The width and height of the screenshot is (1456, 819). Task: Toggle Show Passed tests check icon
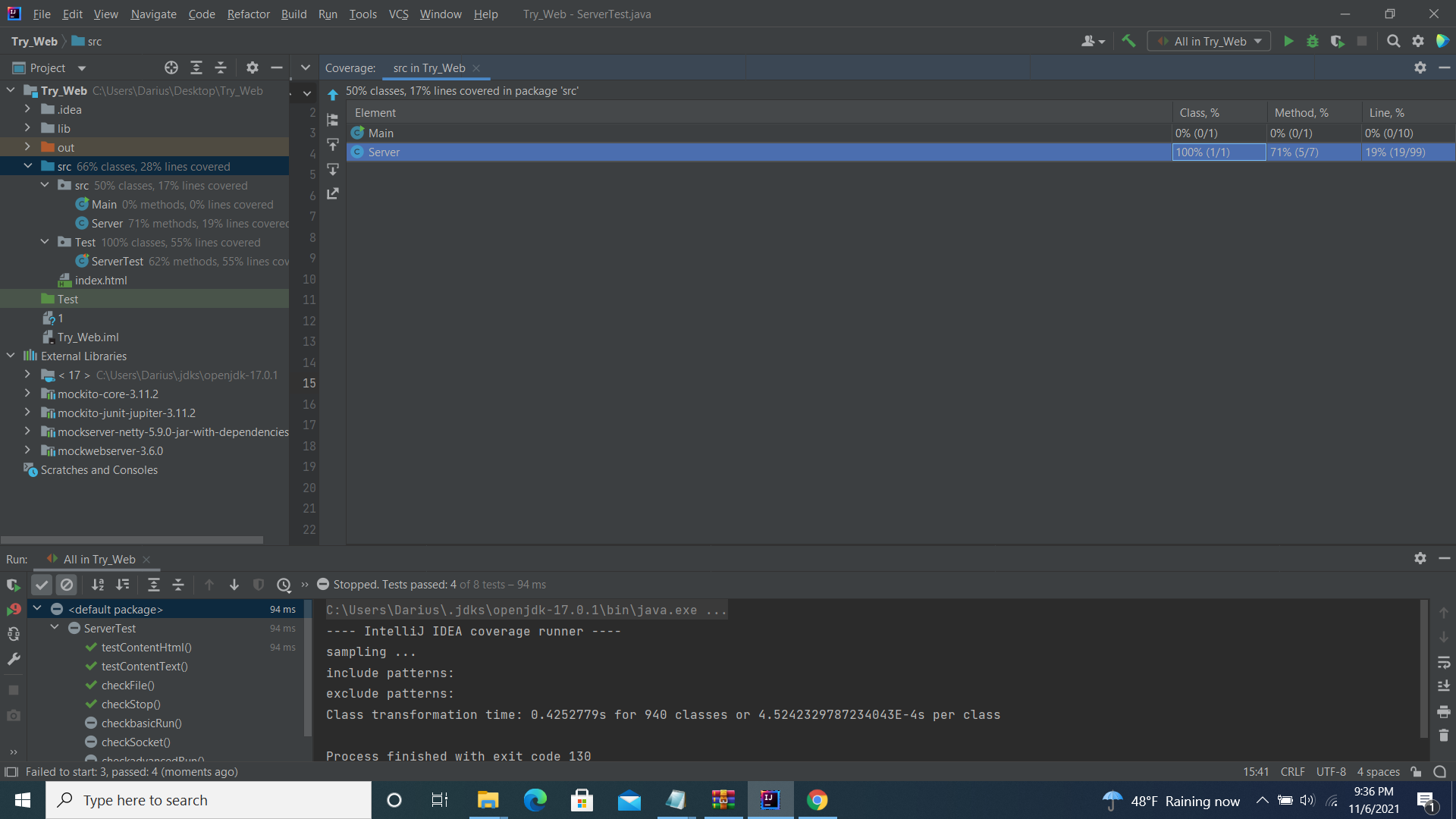42,584
